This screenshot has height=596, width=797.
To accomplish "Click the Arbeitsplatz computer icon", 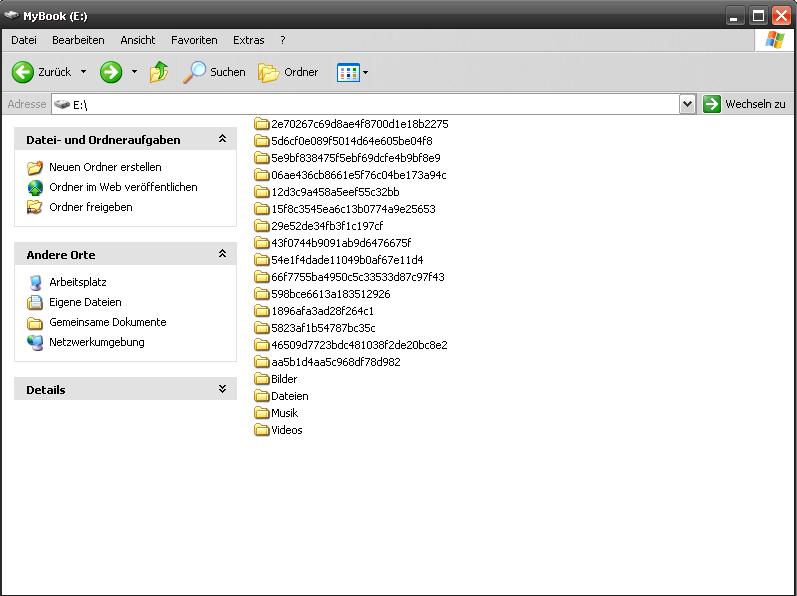I will pos(35,283).
